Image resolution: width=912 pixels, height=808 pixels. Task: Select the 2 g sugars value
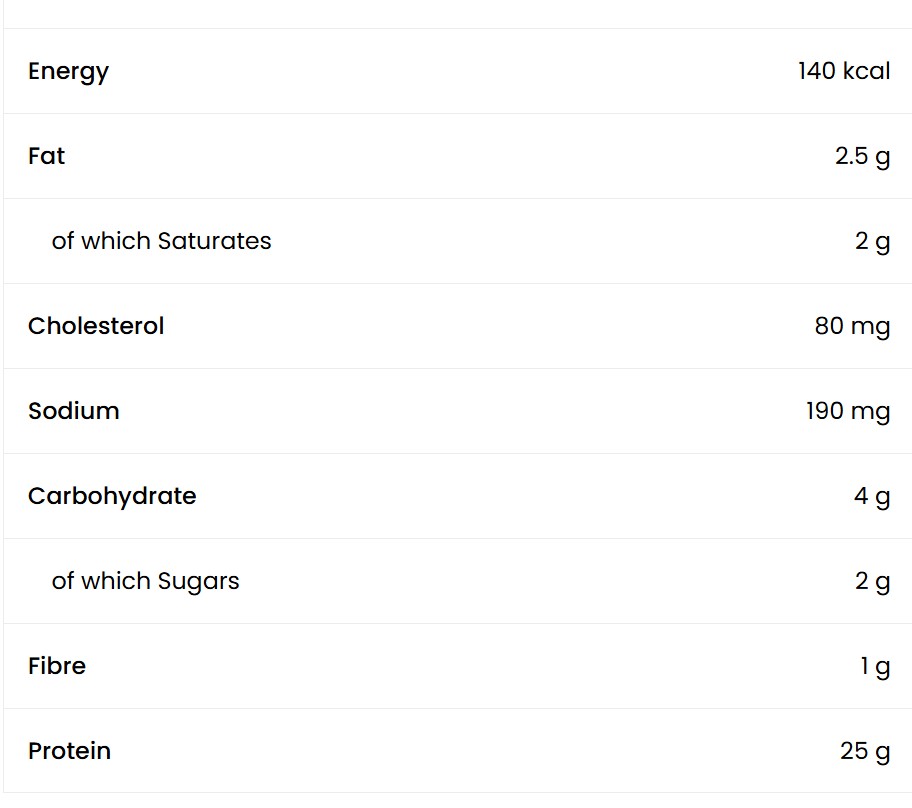tap(872, 581)
